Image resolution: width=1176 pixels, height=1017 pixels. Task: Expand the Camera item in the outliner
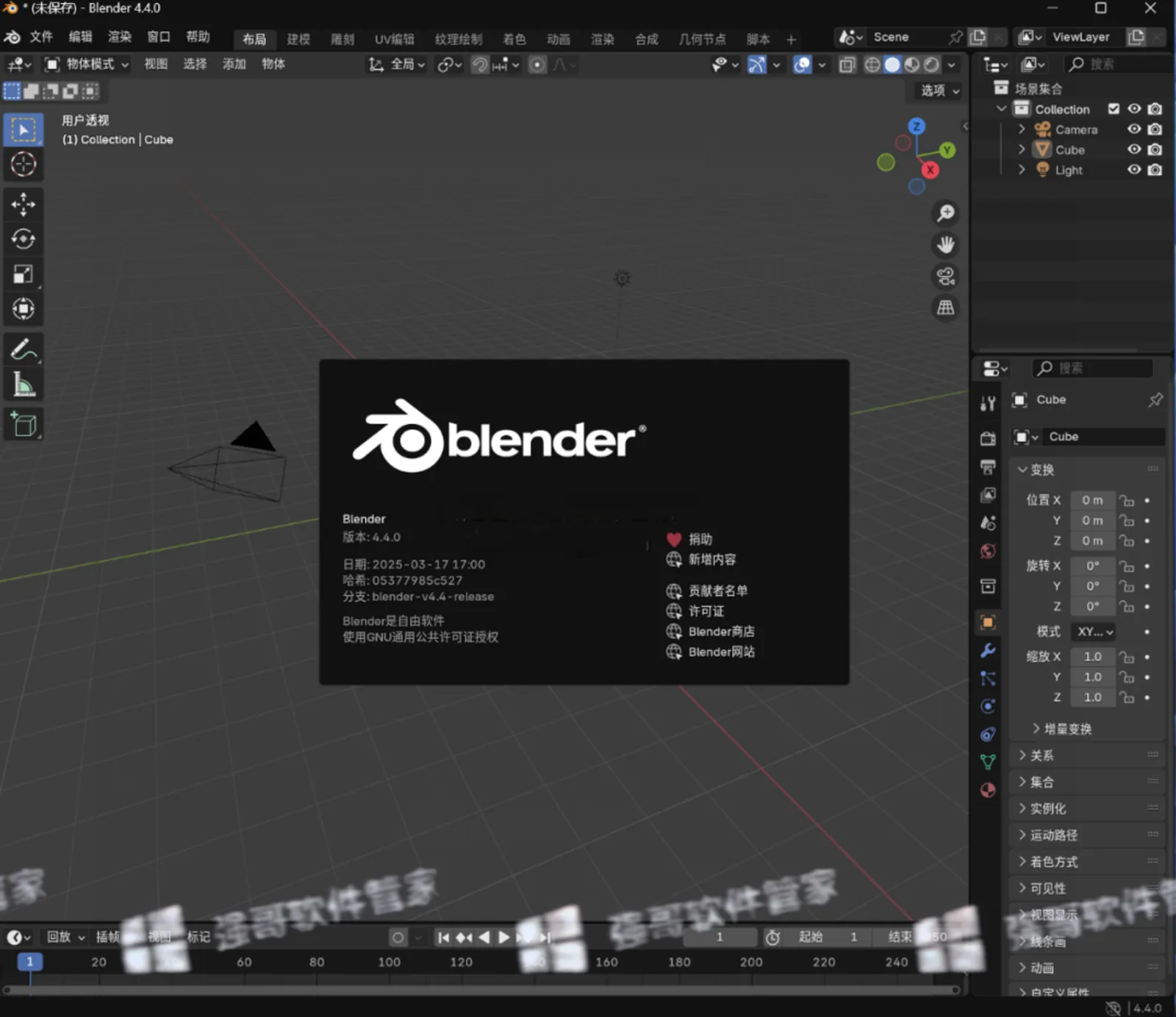click(x=1021, y=129)
